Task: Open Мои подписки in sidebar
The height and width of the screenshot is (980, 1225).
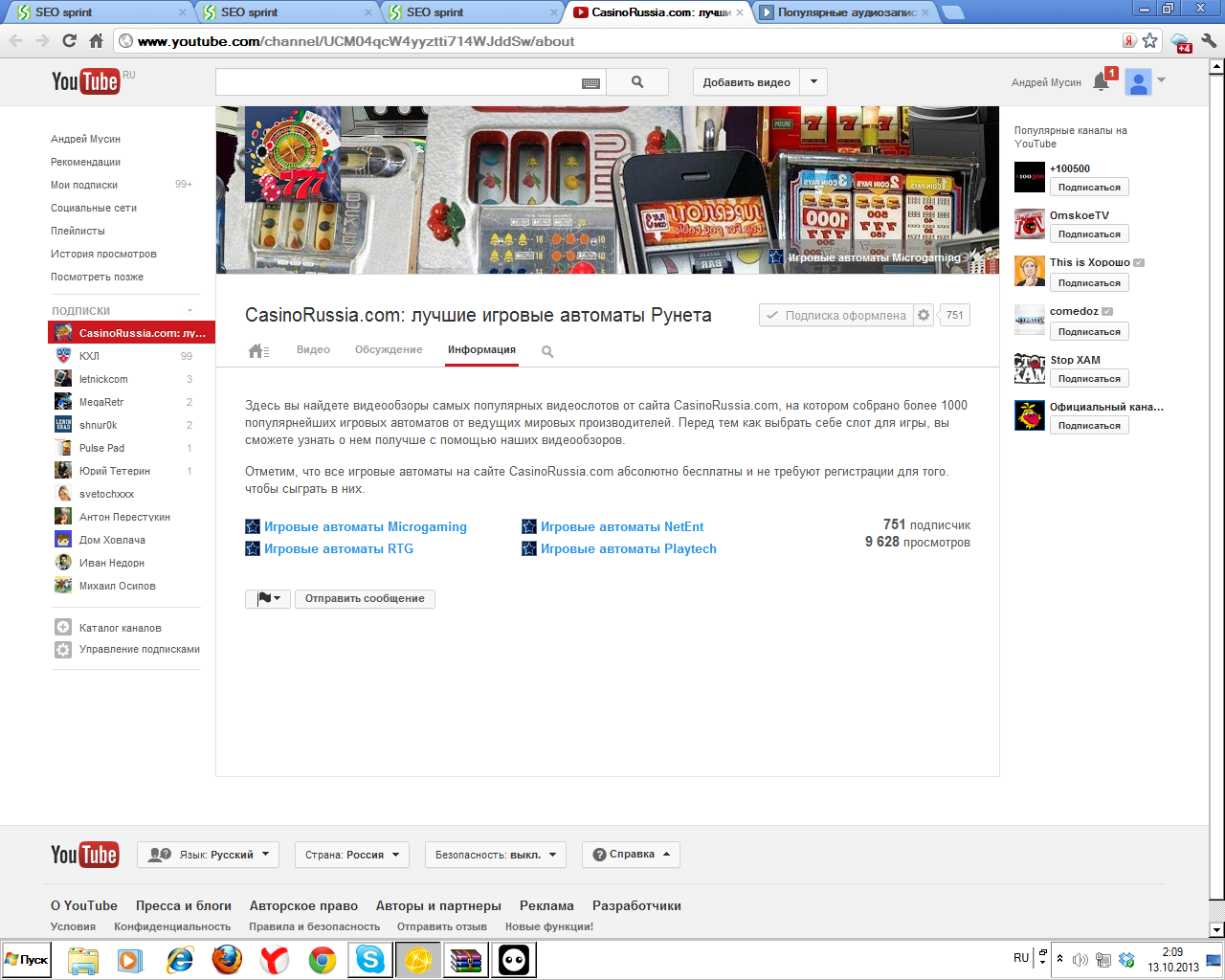Action: point(84,185)
